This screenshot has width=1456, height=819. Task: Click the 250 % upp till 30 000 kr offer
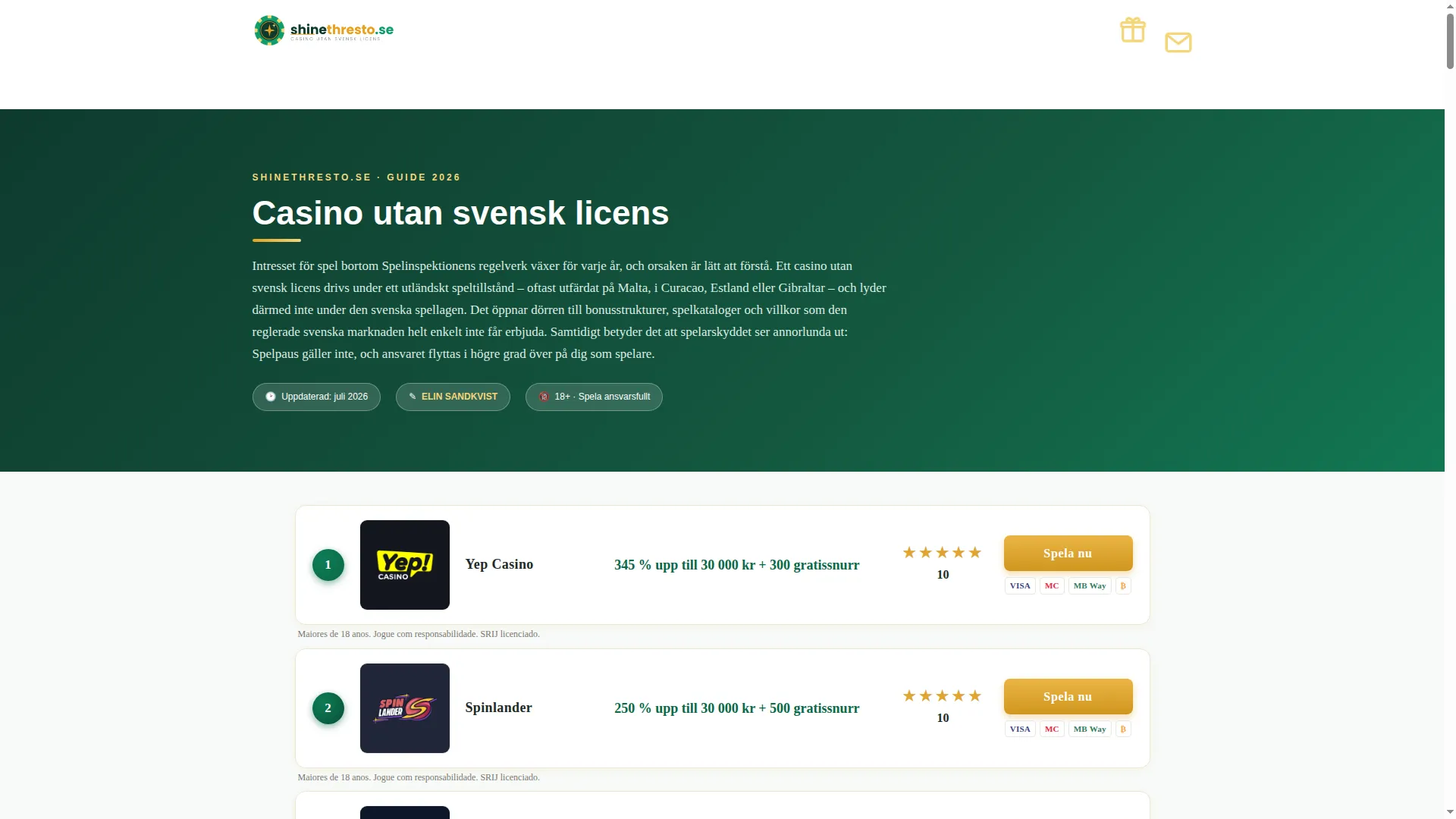(737, 708)
